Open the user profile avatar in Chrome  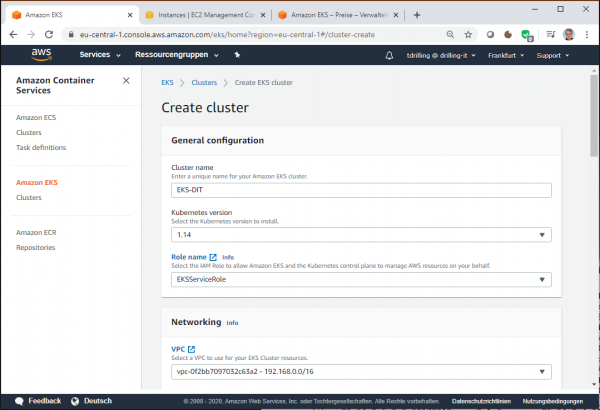[569, 34]
